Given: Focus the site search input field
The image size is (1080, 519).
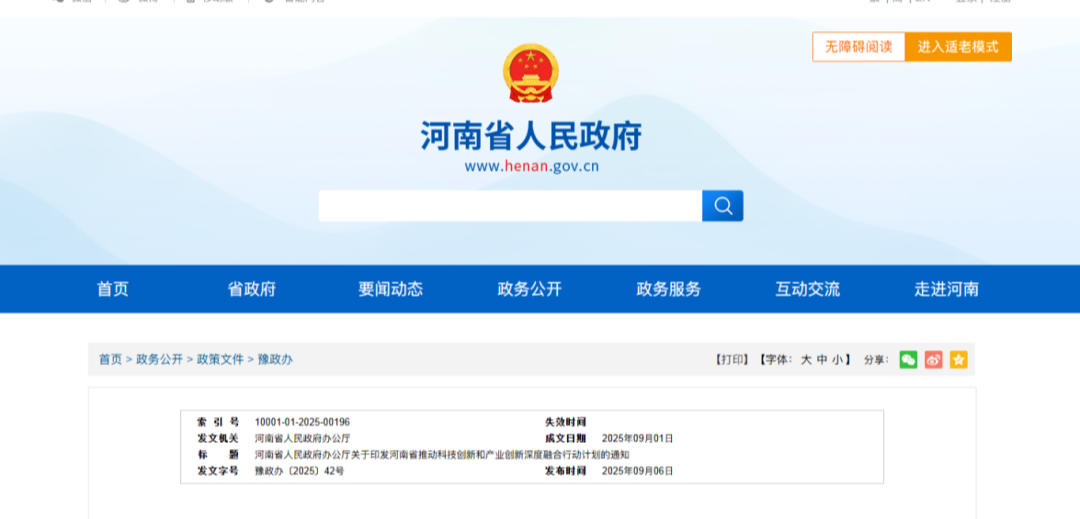Looking at the screenshot, I should [x=510, y=206].
